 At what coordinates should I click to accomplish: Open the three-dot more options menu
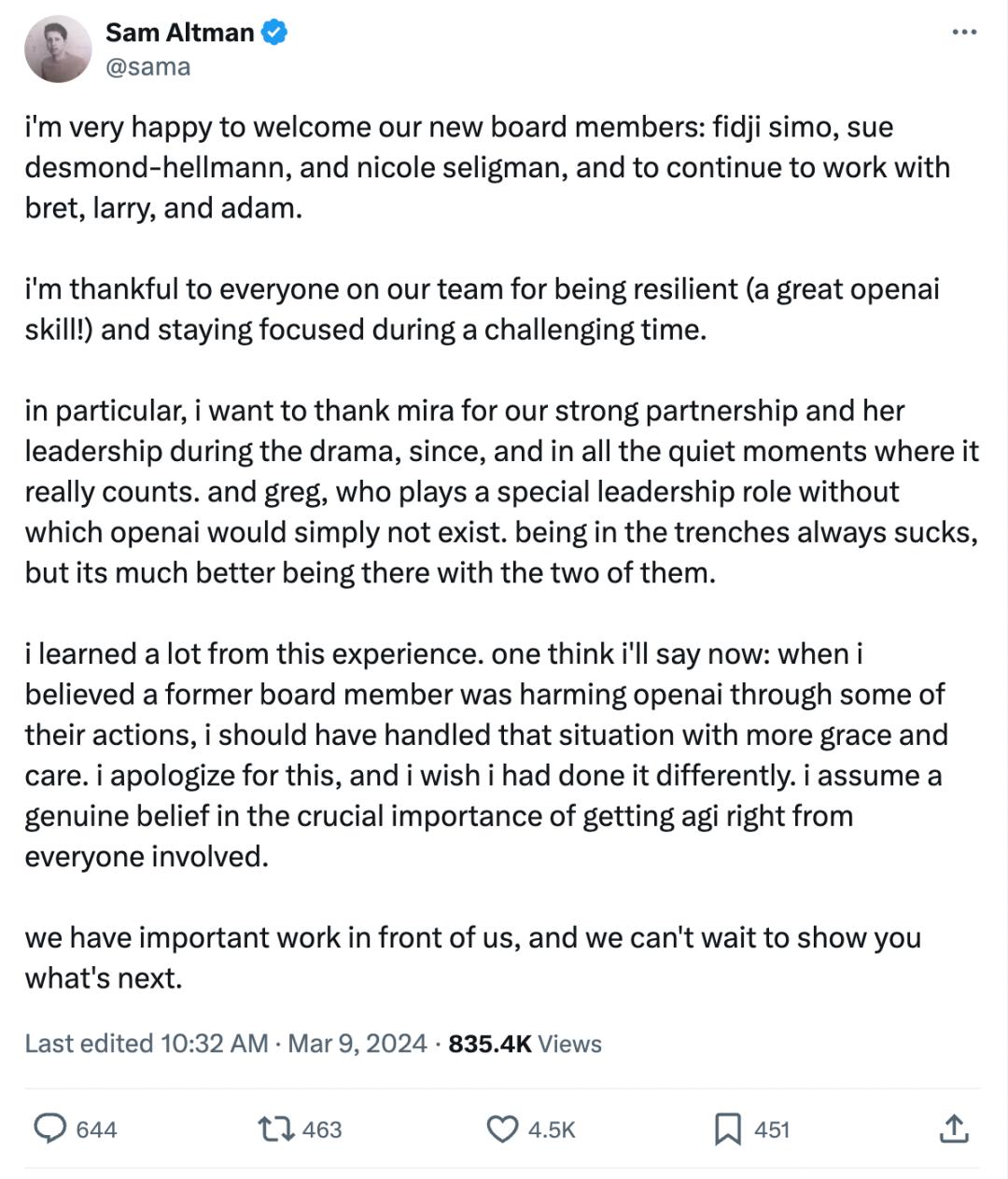[x=963, y=33]
